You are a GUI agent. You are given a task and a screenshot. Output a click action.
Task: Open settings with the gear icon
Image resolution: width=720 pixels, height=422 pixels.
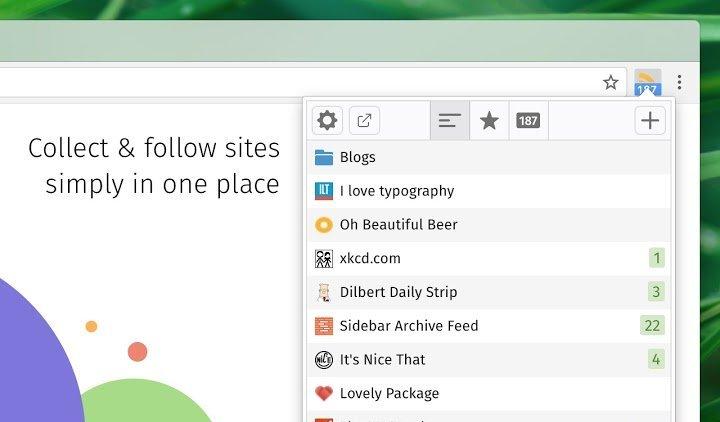327,121
